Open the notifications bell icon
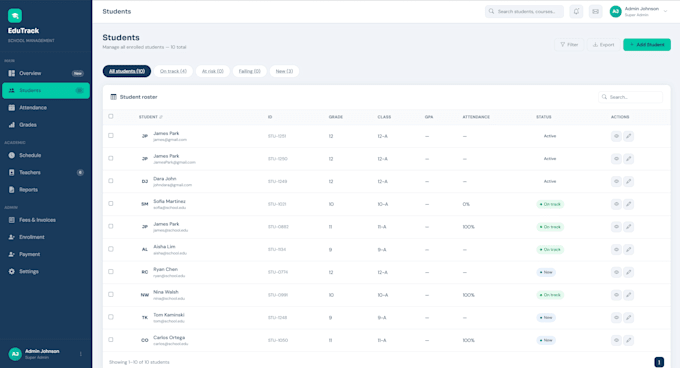This screenshot has height=368, width=680. 576,12
